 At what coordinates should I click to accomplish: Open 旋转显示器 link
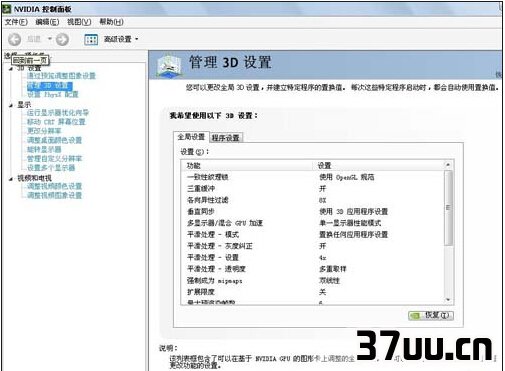pos(44,149)
